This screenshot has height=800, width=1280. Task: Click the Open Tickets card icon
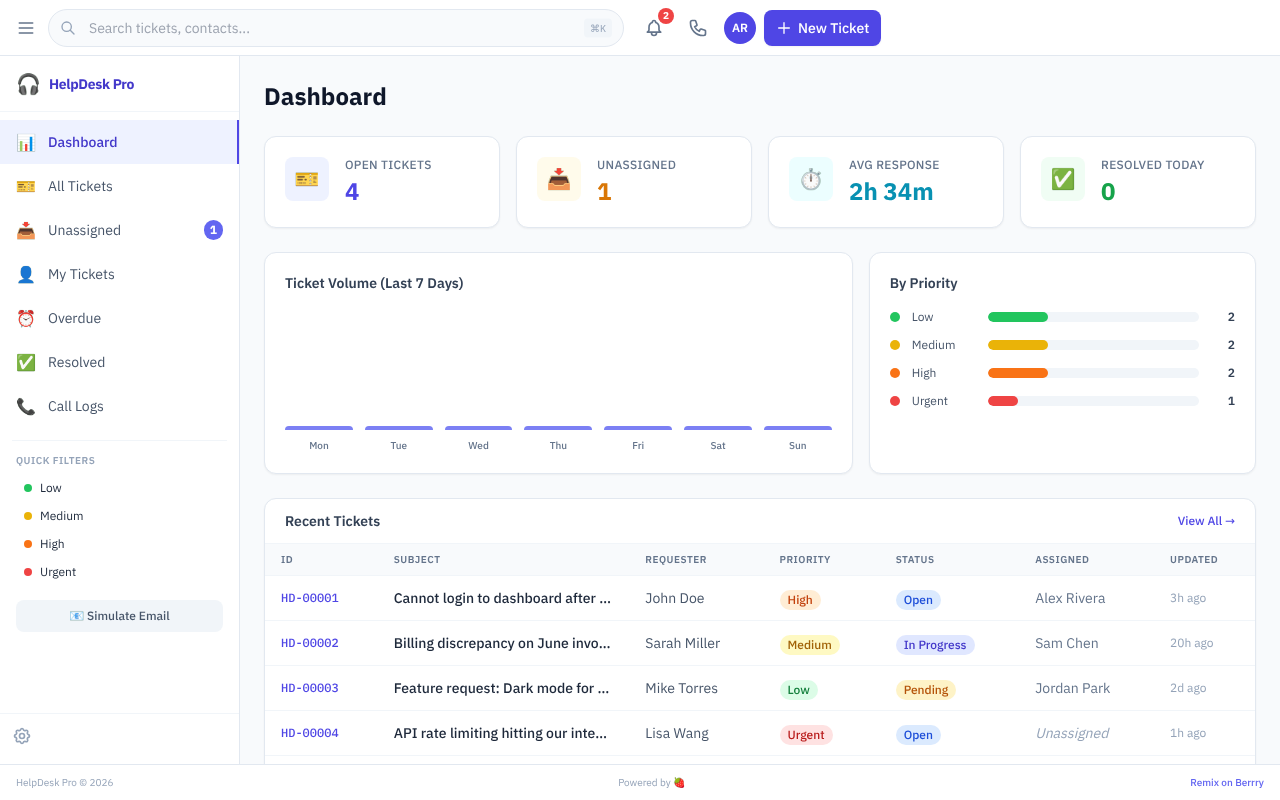pos(307,179)
